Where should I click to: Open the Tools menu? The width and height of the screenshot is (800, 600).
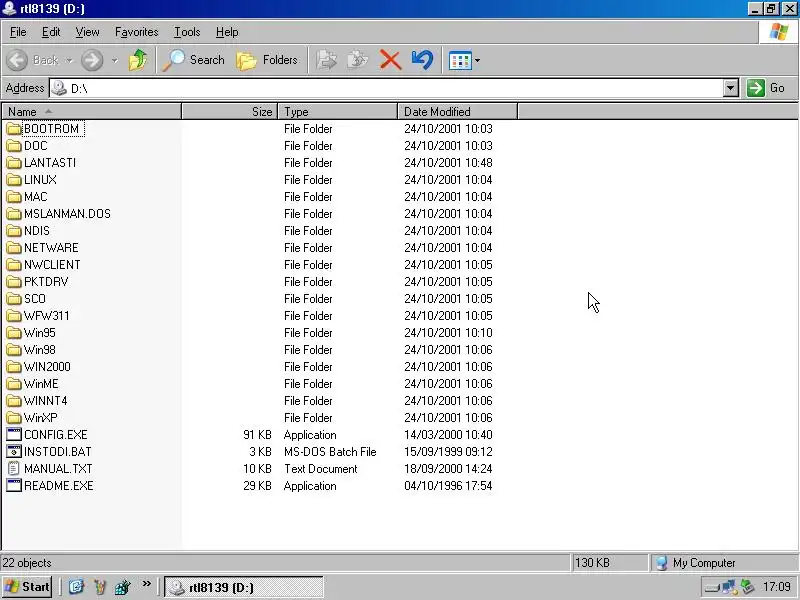pyautogui.click(x=187, y=32)
